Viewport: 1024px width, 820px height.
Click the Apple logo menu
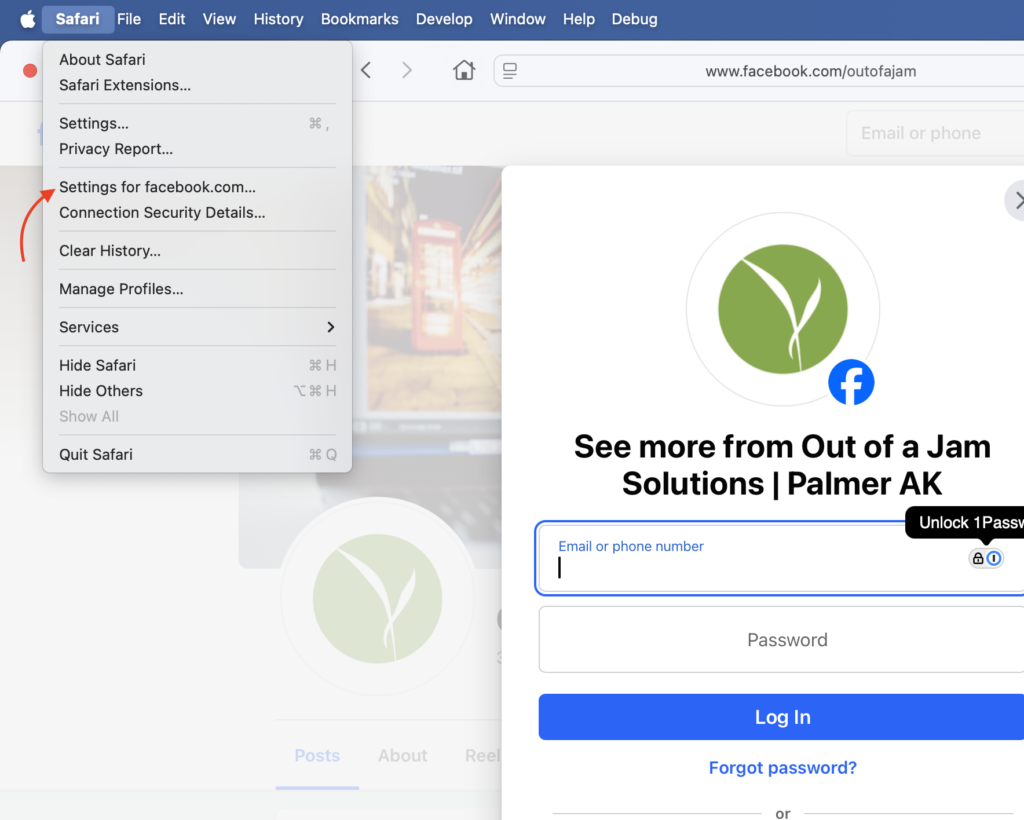pyautogui.click(x=27, y=19)
